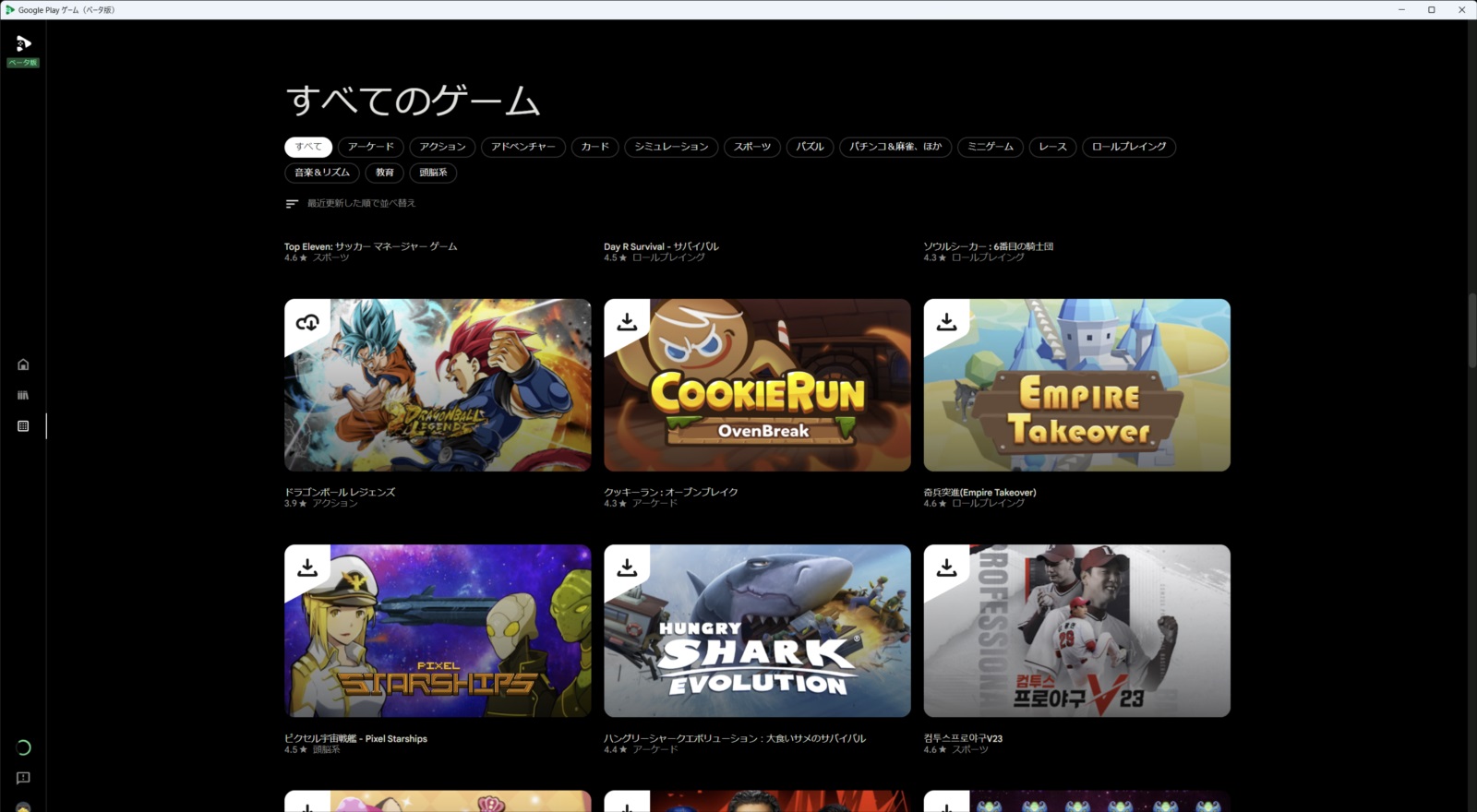
Task: Select the カード filter chip
Action: pos(594,147)
